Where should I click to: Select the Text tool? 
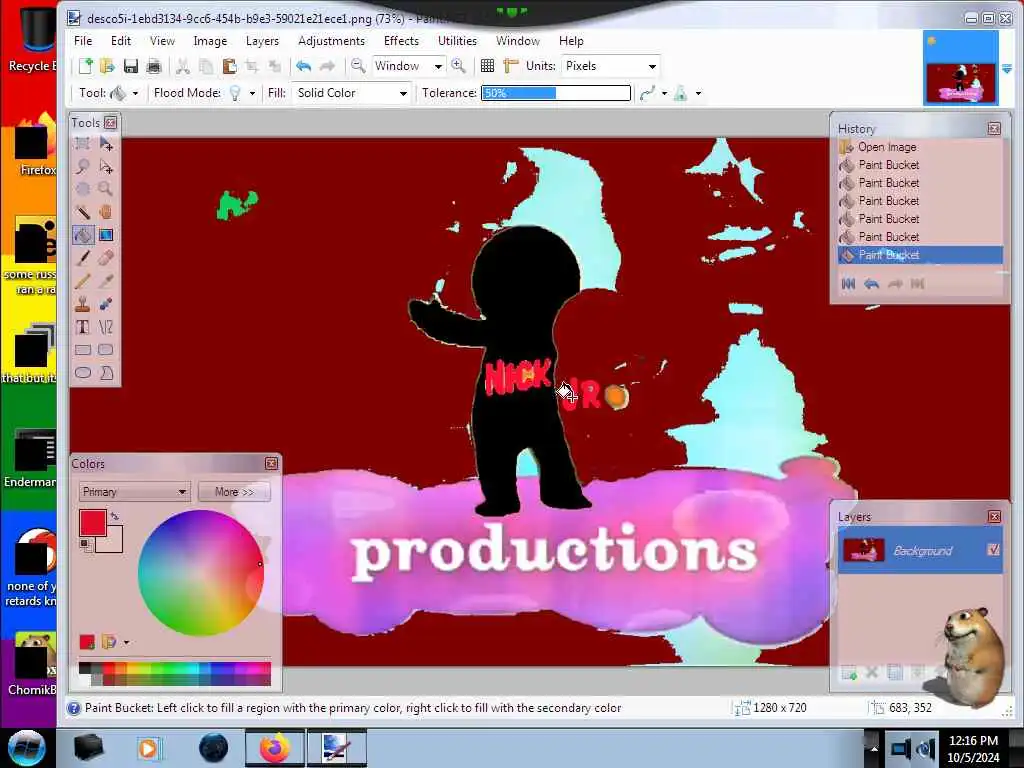(x=83, y=327)
